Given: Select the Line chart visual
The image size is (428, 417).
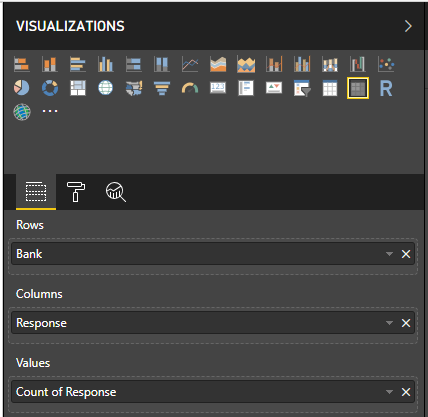Looking at the screenshot, I should click(x=190, y=64).
